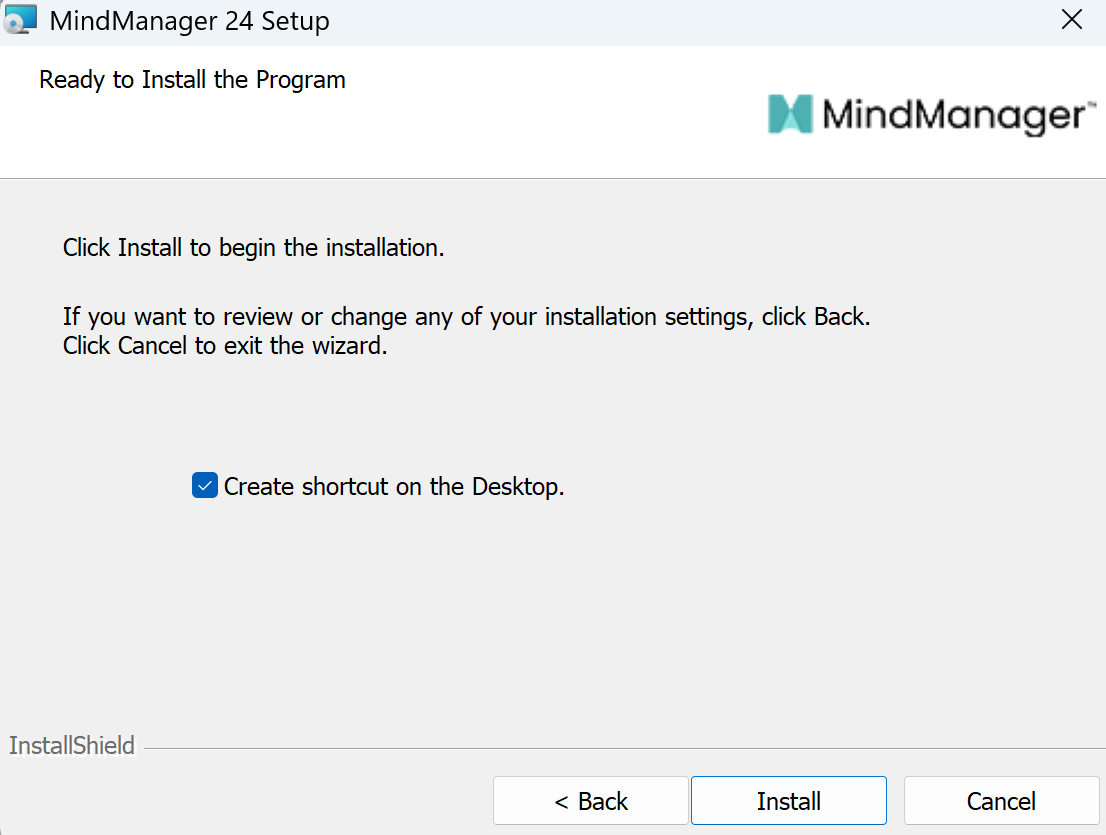Viewport: 1106px width, 835px height.
Task: Click the 'Ready to Install the Program' heading
Action: [x=192, y=80]
